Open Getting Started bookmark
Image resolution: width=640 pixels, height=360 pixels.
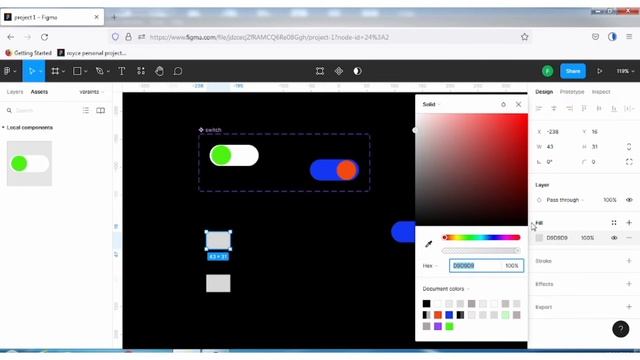28,53
